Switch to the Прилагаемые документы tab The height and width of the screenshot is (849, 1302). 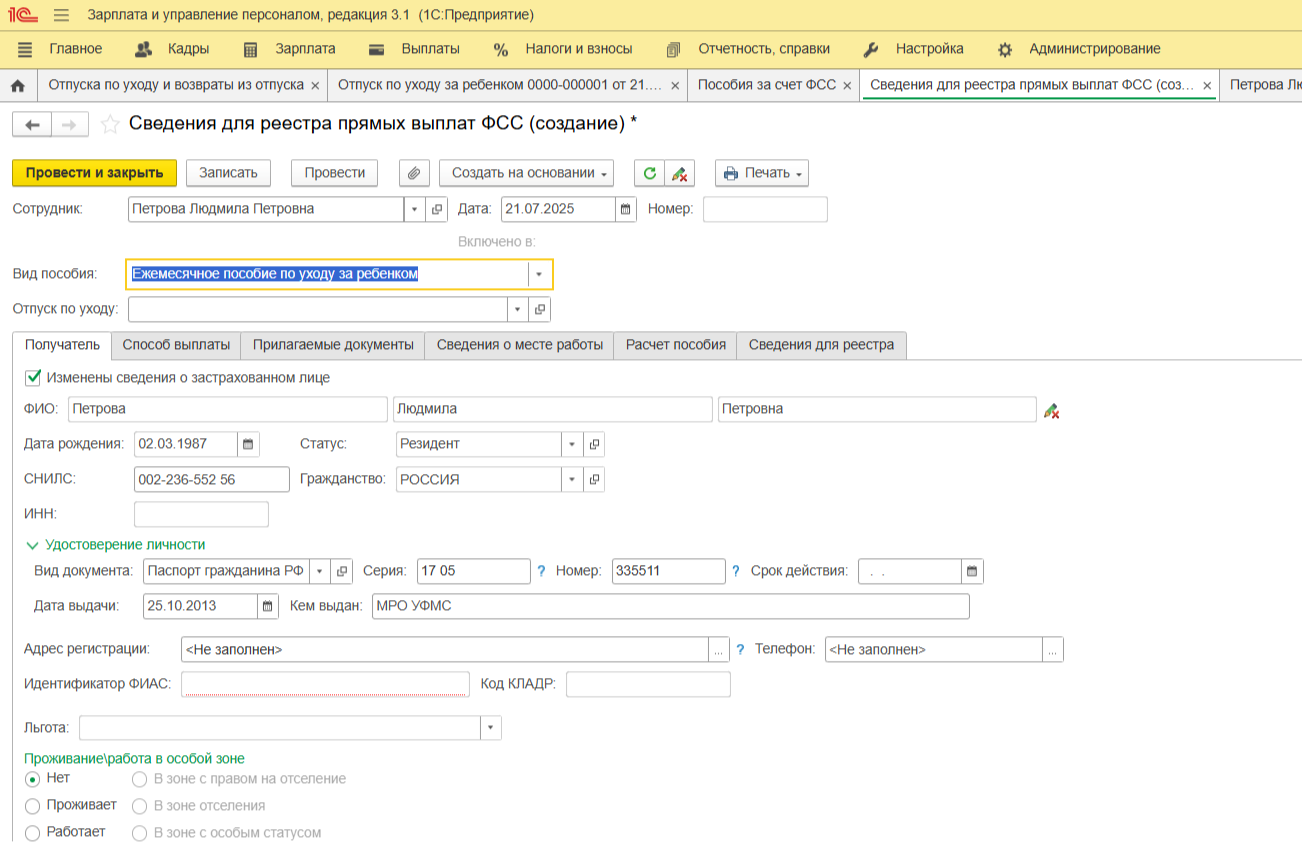pyautogui.click(x=333, y=345)
